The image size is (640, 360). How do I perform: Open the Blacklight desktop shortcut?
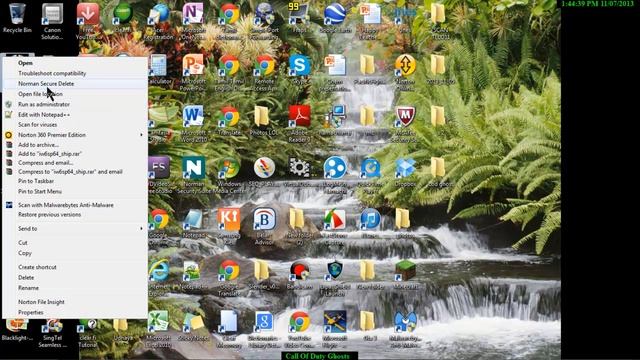click(17, 330)
